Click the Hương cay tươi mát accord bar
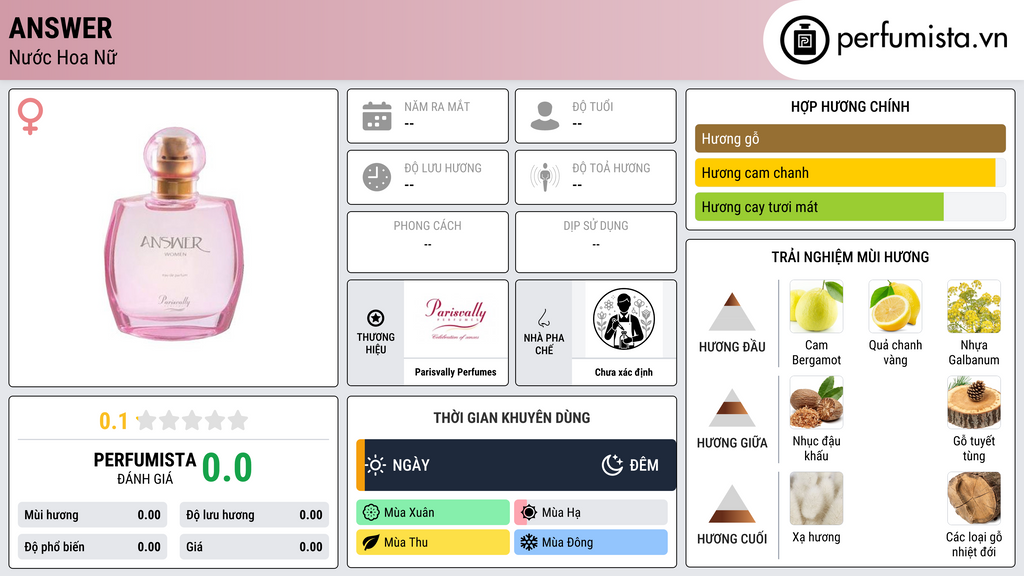 click(850, 207)
